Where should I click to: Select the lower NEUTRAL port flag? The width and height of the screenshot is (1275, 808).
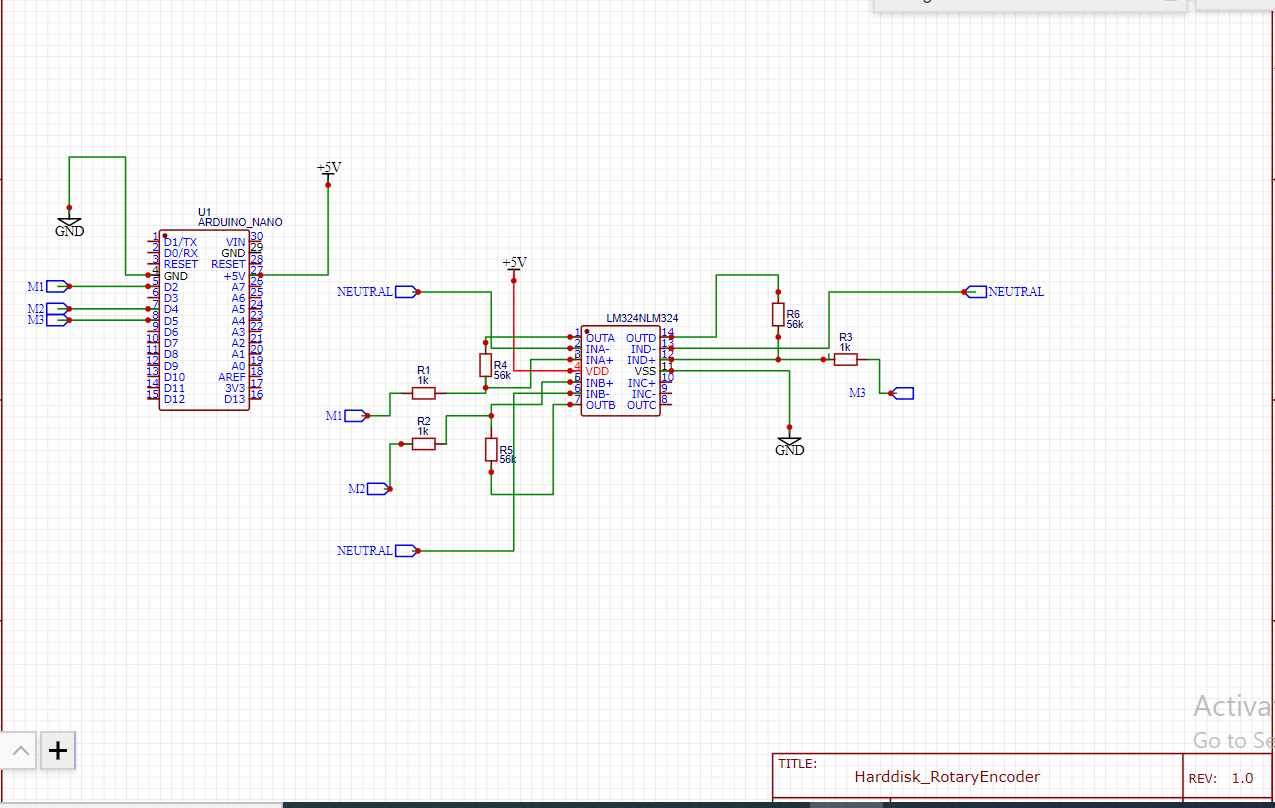coord(403,550)
